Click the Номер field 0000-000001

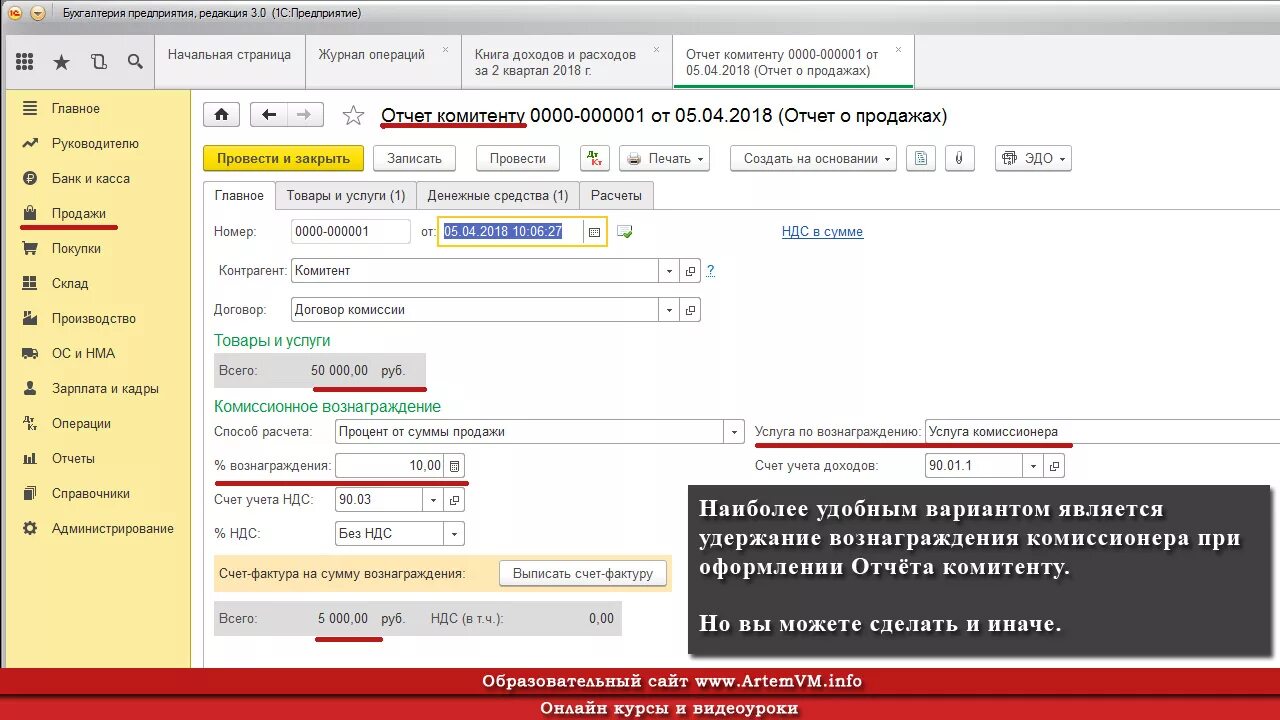[351, 232]
